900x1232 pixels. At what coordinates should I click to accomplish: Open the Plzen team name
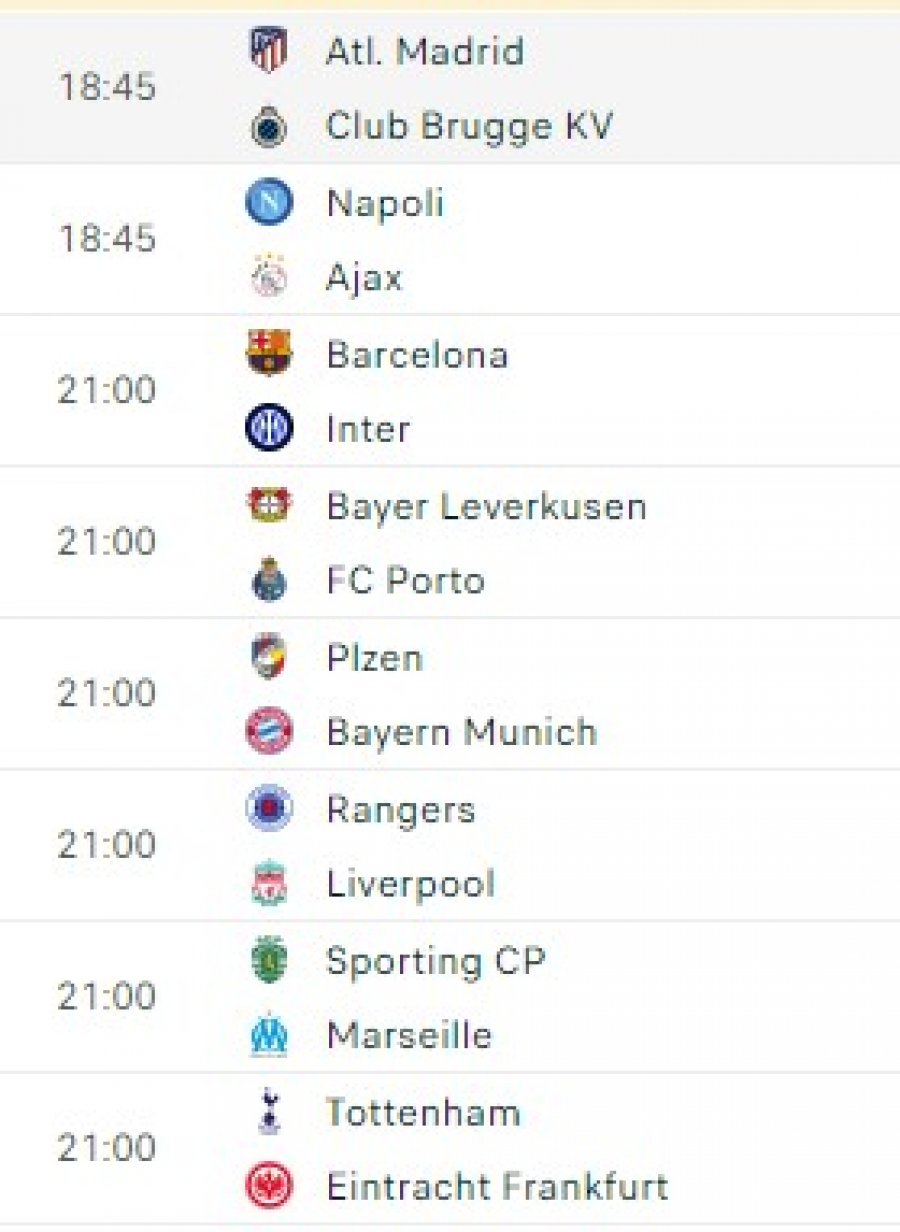pos(375,658)
